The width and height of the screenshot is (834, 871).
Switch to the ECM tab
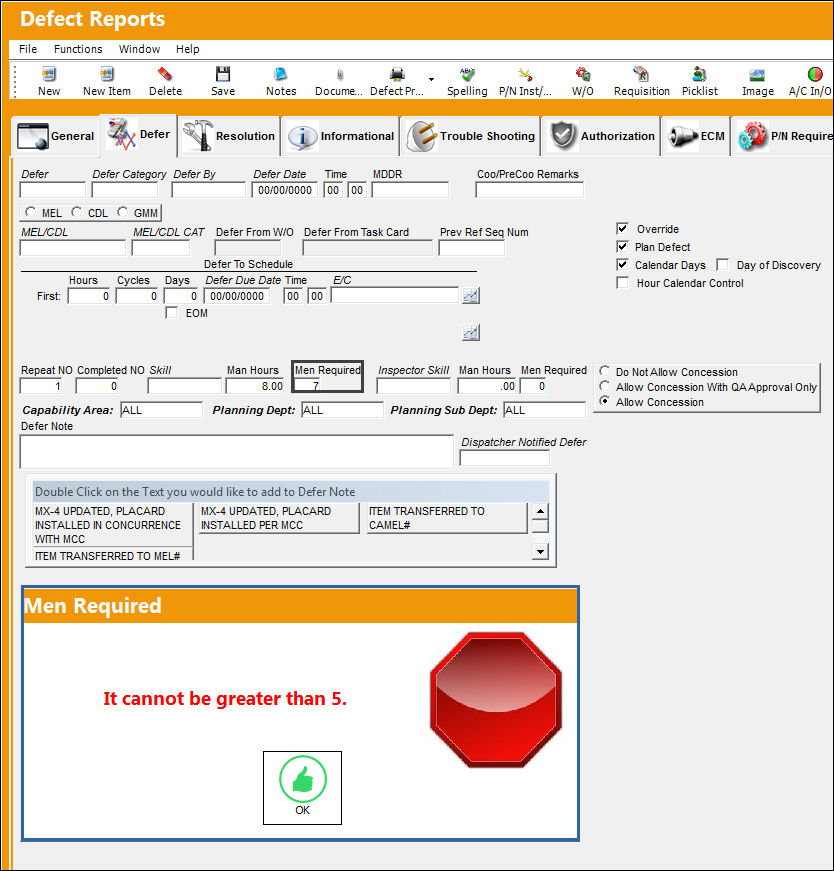coord(696,136)
